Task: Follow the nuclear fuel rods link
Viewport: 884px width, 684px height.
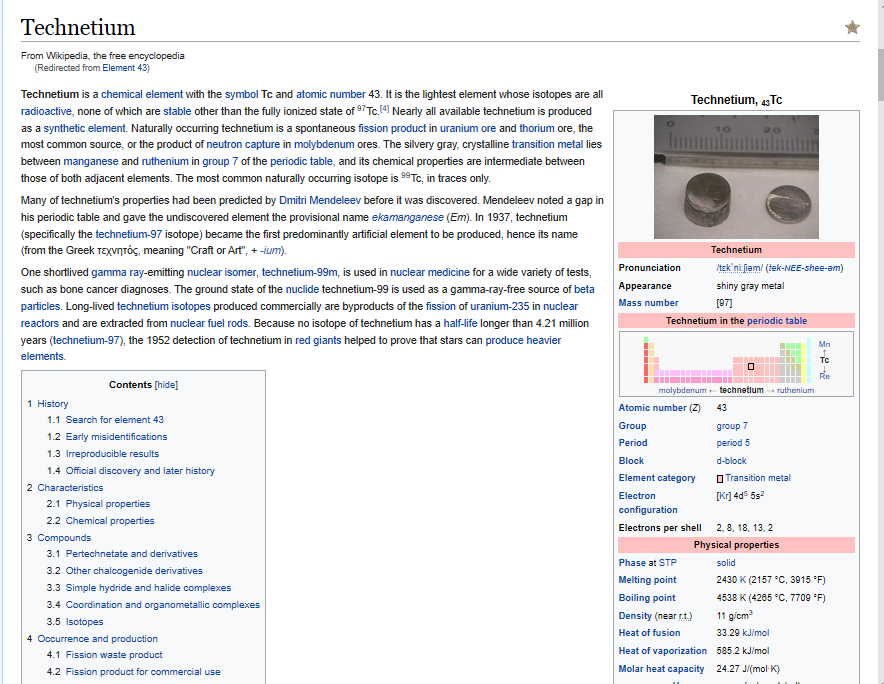Action: [x=209, y=323]
